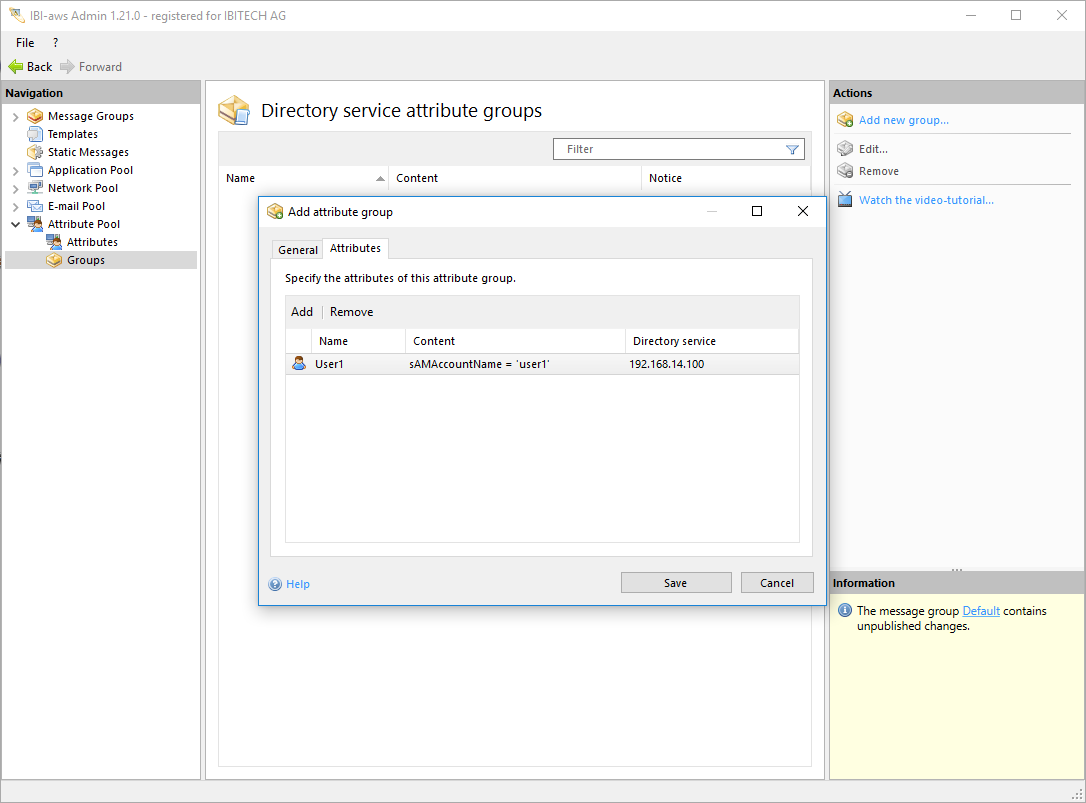Click Cancel in the attribute group dialog
Viewport: 1086px width, 803px height.
(776, 583)
